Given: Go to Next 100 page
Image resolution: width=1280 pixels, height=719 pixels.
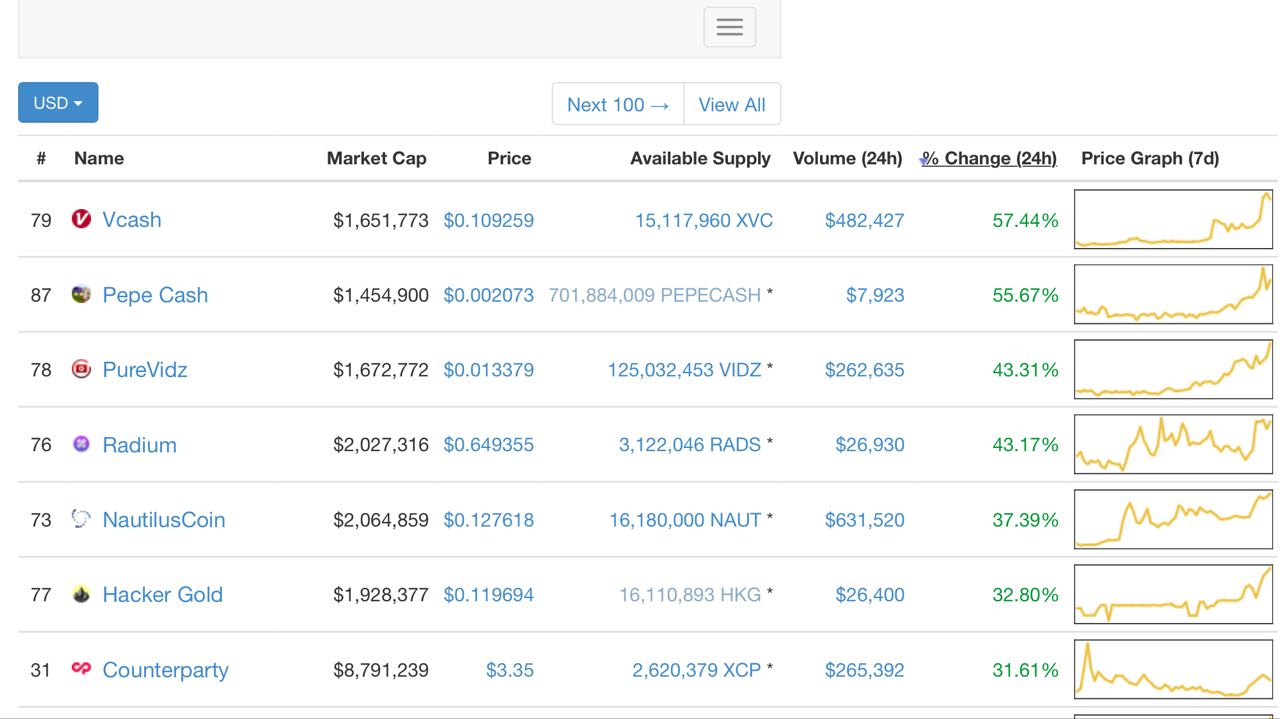Looking at the screenshot, I should point(618,104).
